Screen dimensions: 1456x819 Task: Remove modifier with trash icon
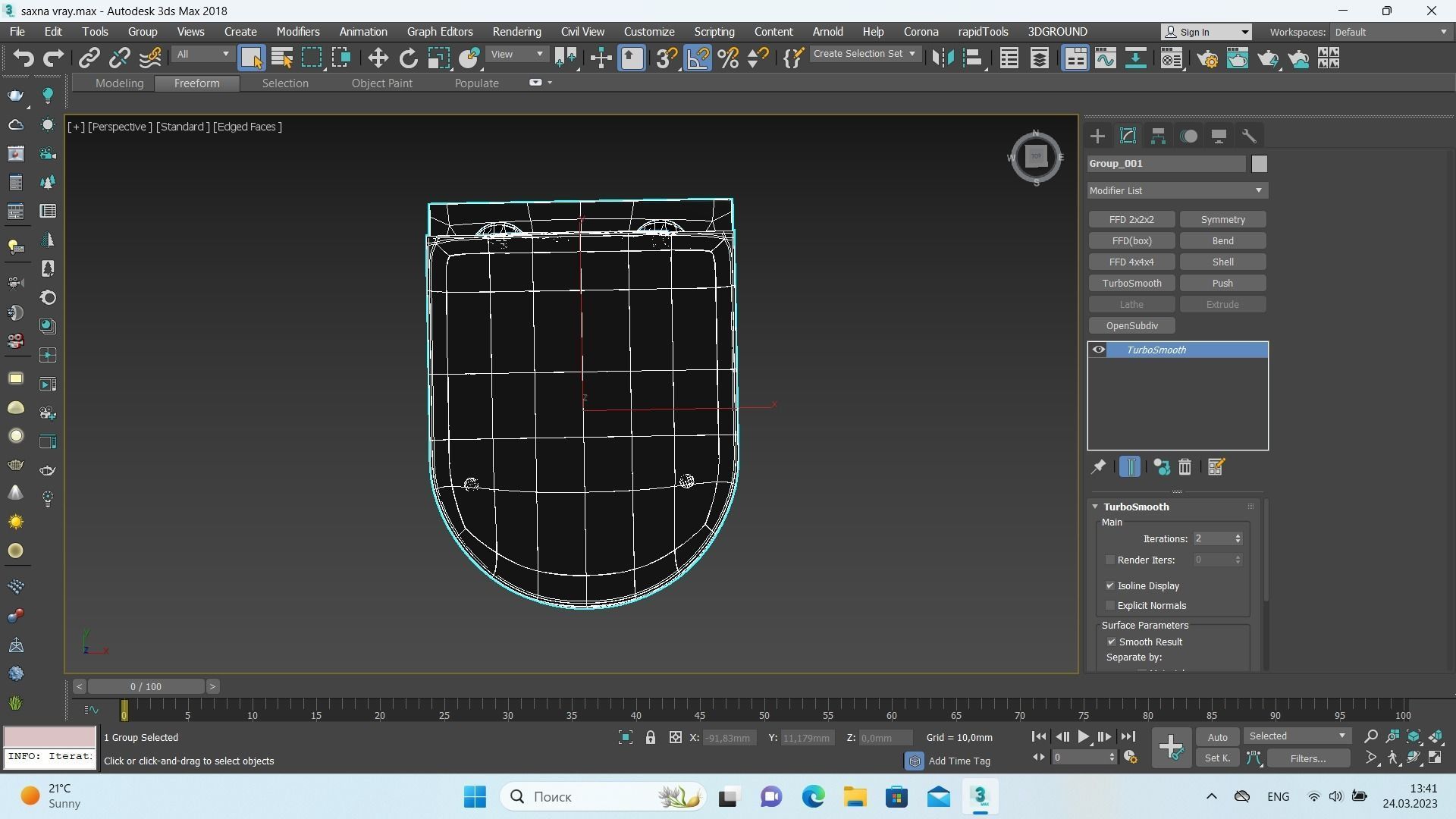1185,467
